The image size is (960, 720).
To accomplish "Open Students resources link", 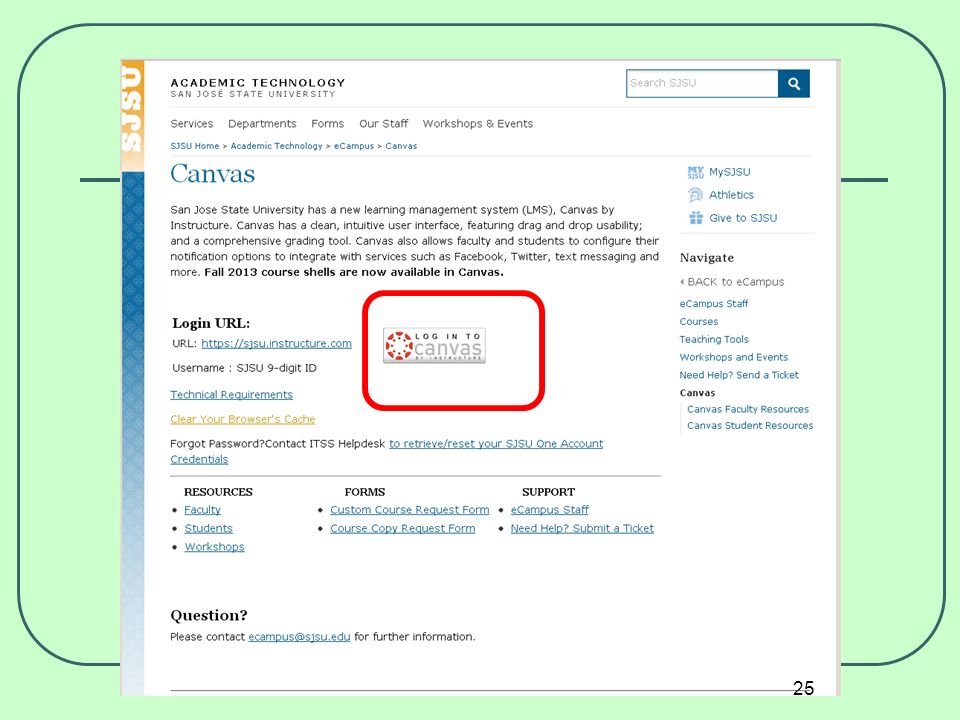I will [x=208, y=528].
